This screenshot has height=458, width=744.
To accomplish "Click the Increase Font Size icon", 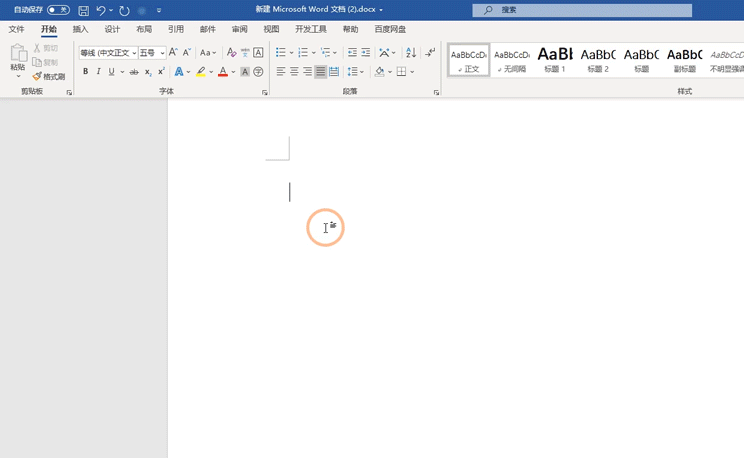I will [173, 52].
